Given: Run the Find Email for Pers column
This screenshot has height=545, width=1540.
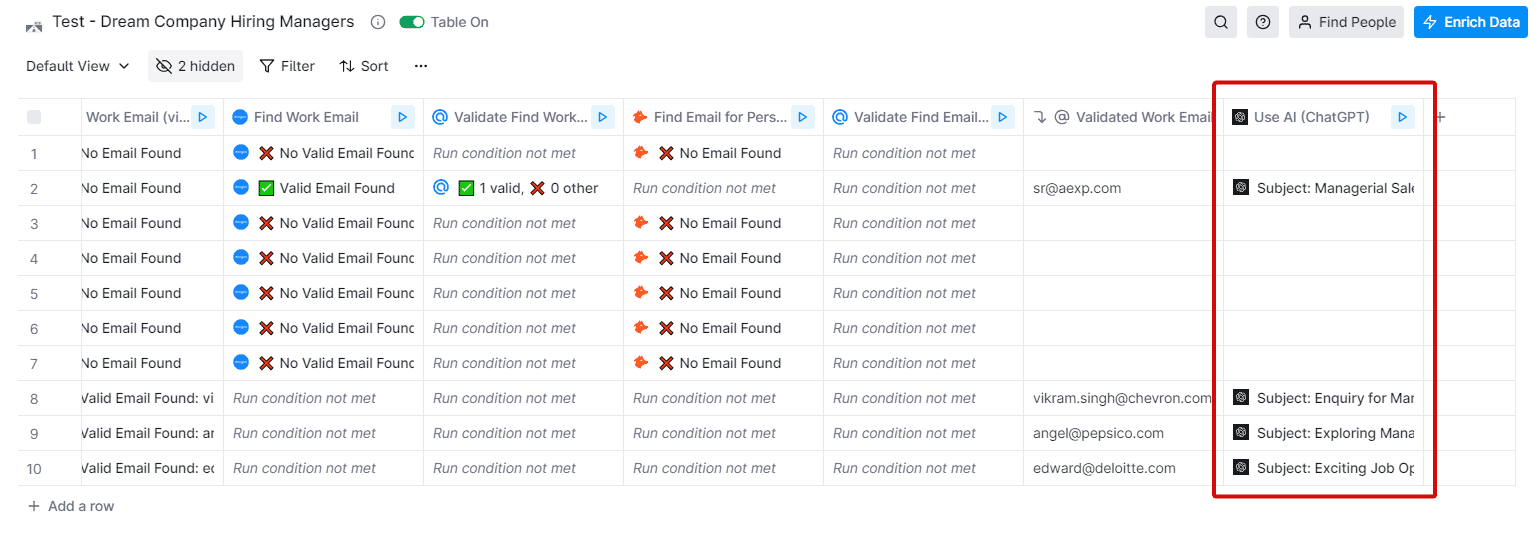Looking at the screenshot, I should click(x=803, y=117).
